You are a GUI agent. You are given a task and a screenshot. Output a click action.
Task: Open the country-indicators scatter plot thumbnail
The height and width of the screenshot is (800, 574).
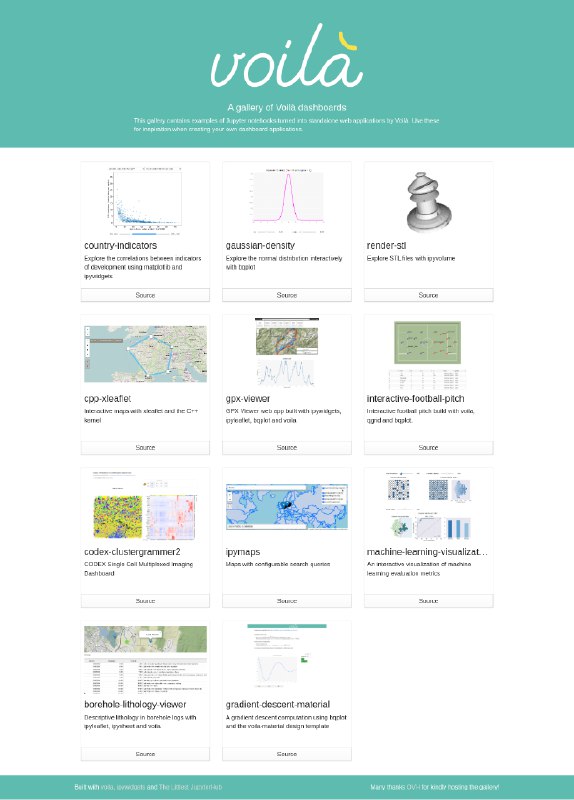[x=145, y=201]
